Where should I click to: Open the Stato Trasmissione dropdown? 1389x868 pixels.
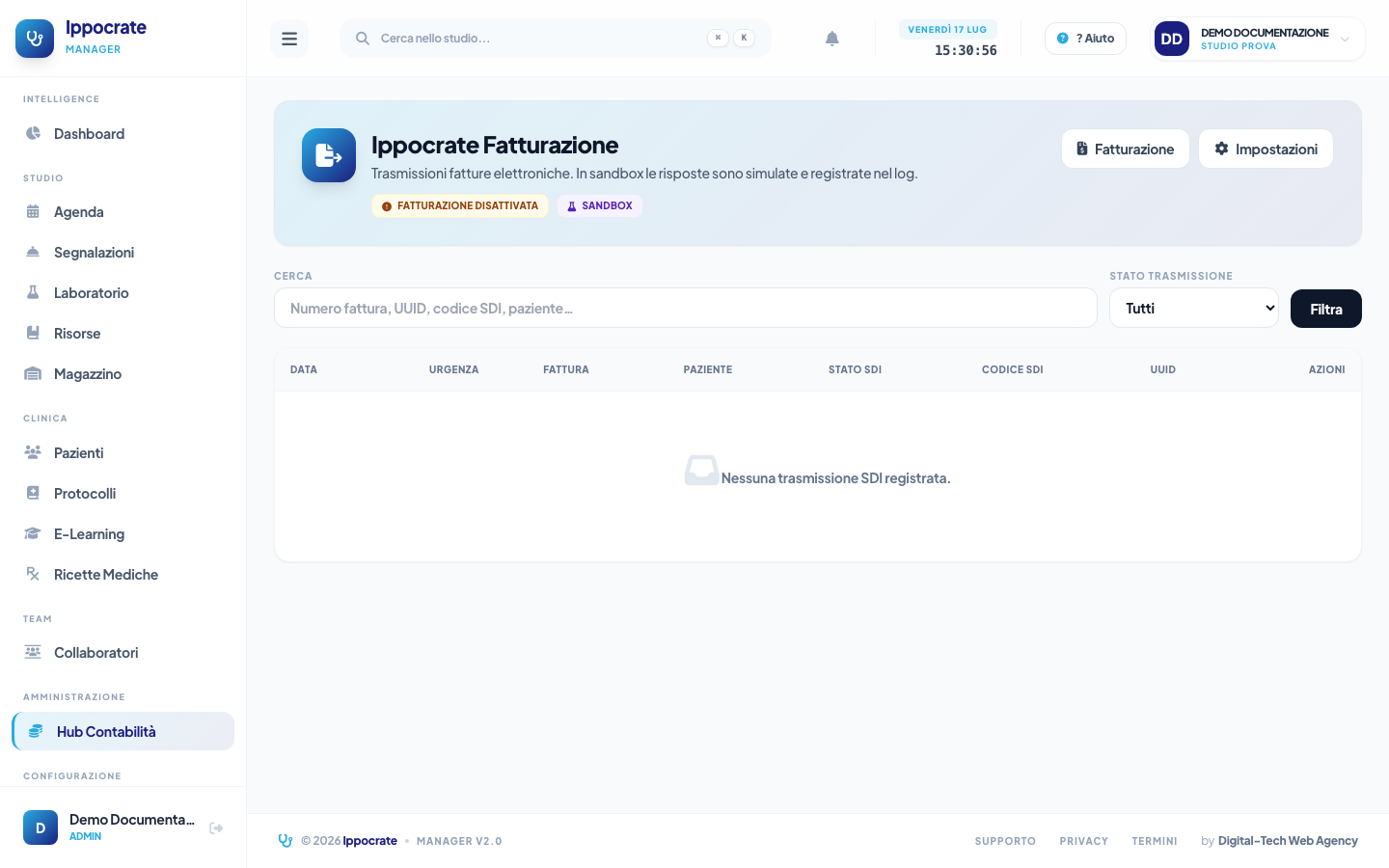click(x=1194, y=308)
